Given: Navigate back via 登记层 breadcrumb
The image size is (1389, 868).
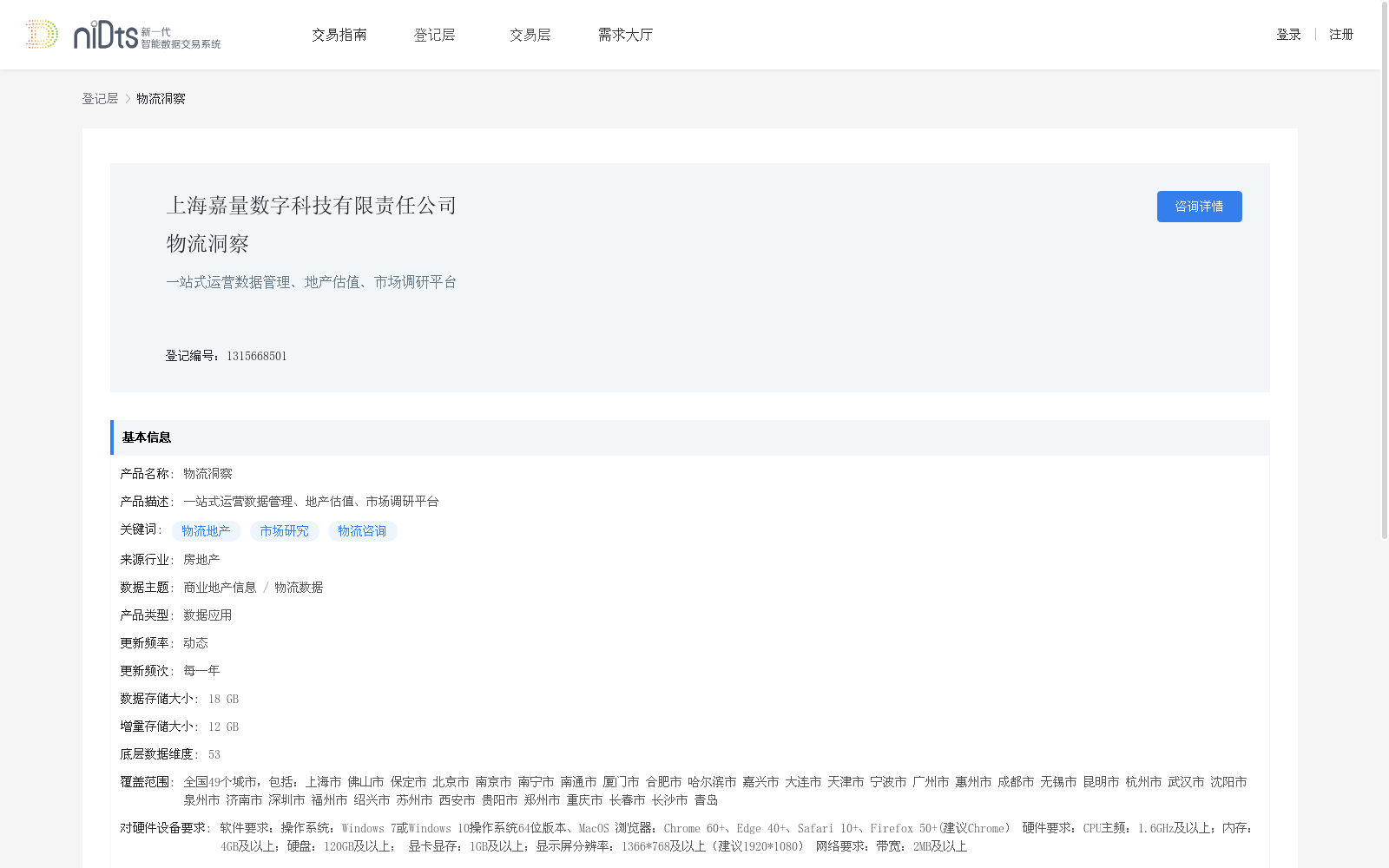Looking at the screenshot, I should tap(100, 99).
